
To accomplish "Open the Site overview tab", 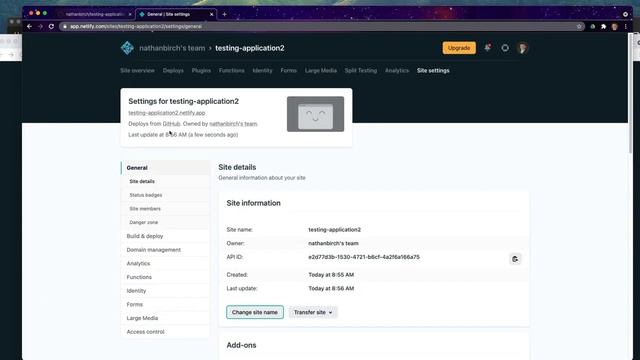I will click(x=138, y=70).
